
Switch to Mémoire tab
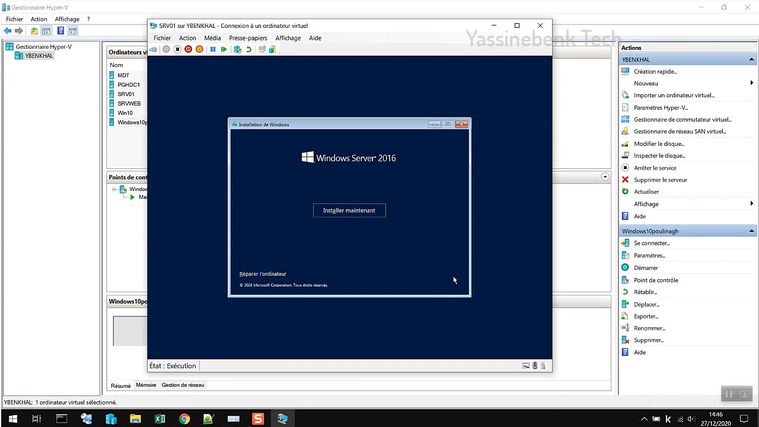pyautogui.click(x=146, y=385)
